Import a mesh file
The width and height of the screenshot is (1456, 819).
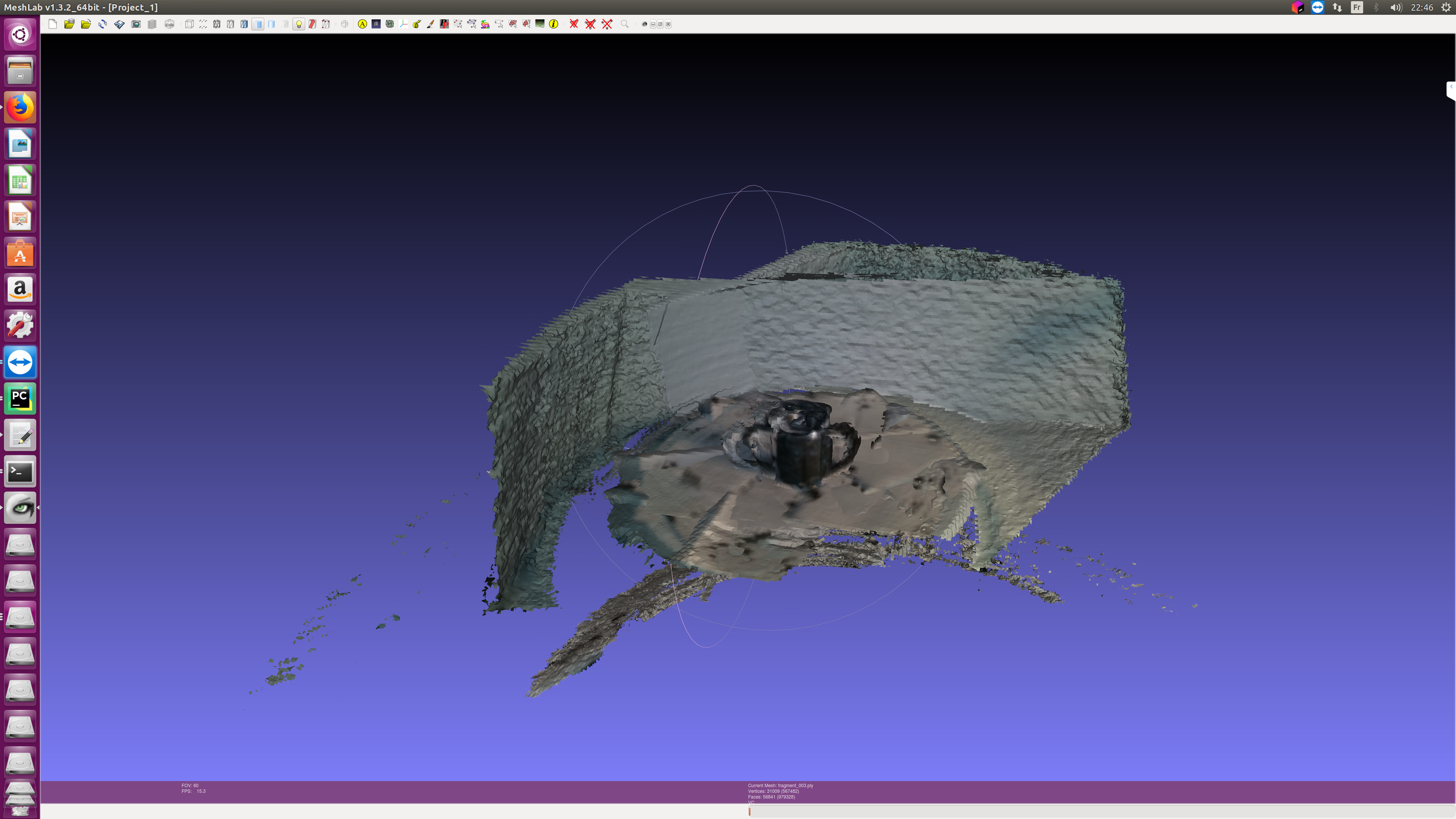[86, 24]
